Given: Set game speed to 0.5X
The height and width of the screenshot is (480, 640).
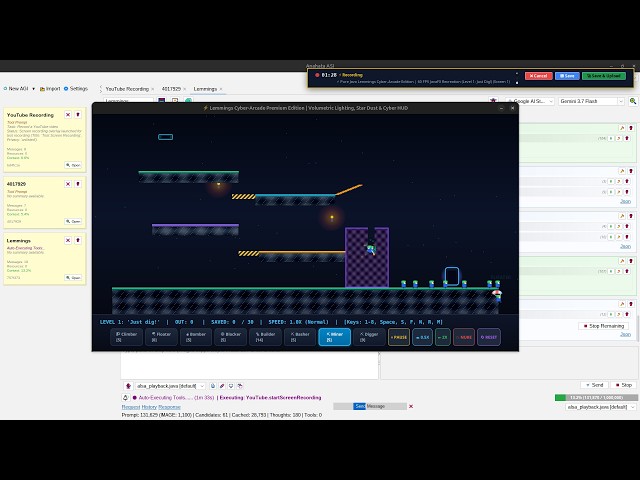Looking at the screenshot, I should pos(422,337).
